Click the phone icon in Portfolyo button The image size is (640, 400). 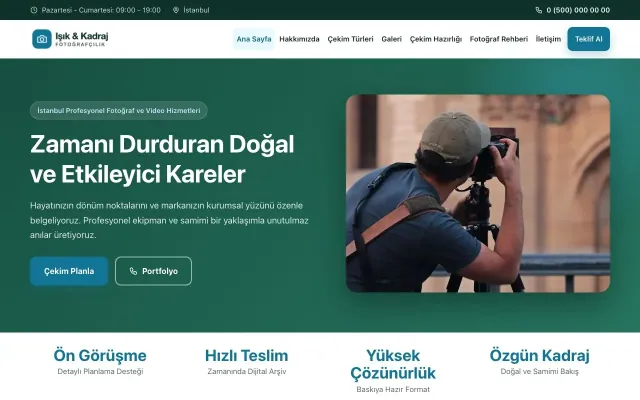pos(133,271)
